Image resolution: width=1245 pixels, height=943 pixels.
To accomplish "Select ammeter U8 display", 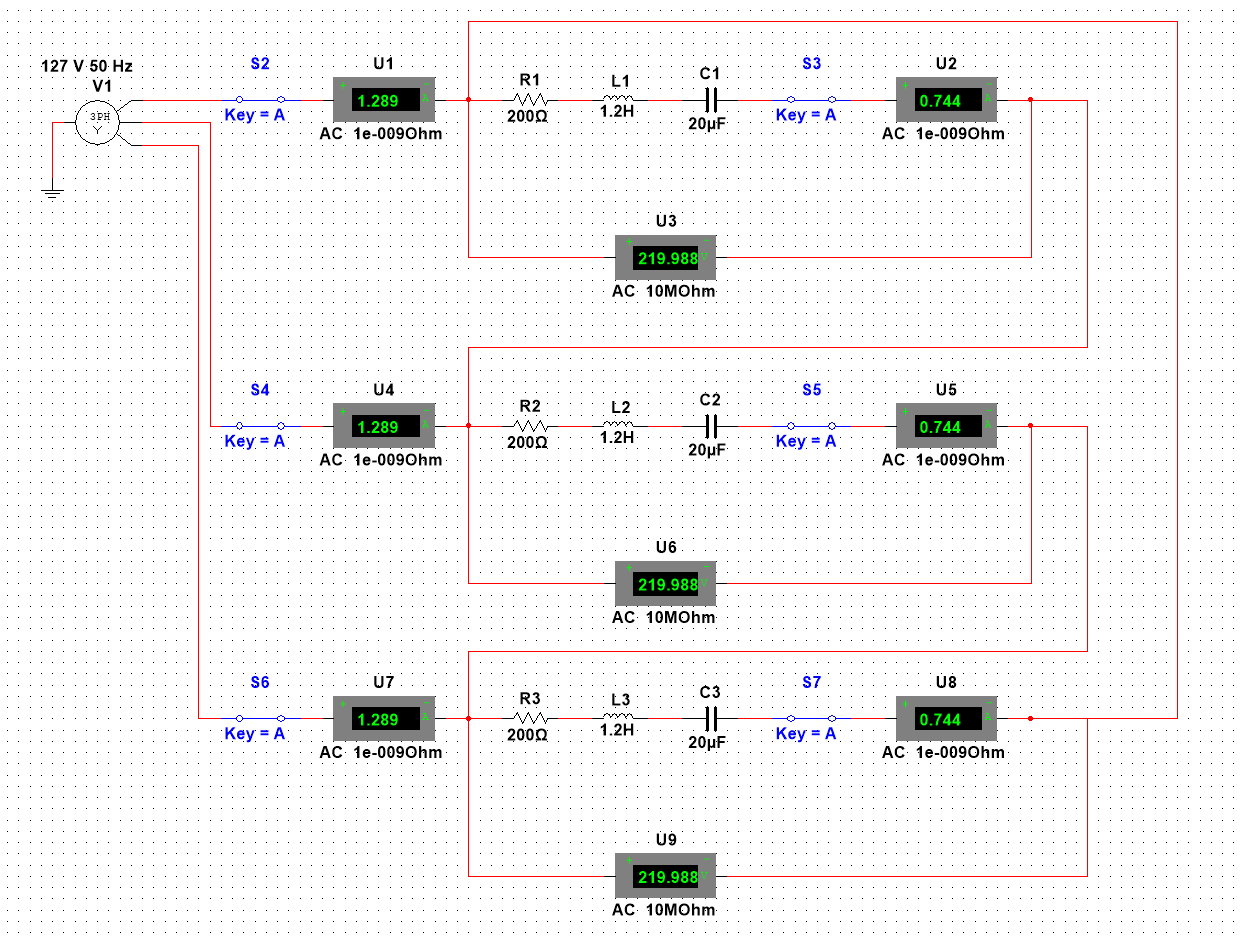I will click(946, 718).
